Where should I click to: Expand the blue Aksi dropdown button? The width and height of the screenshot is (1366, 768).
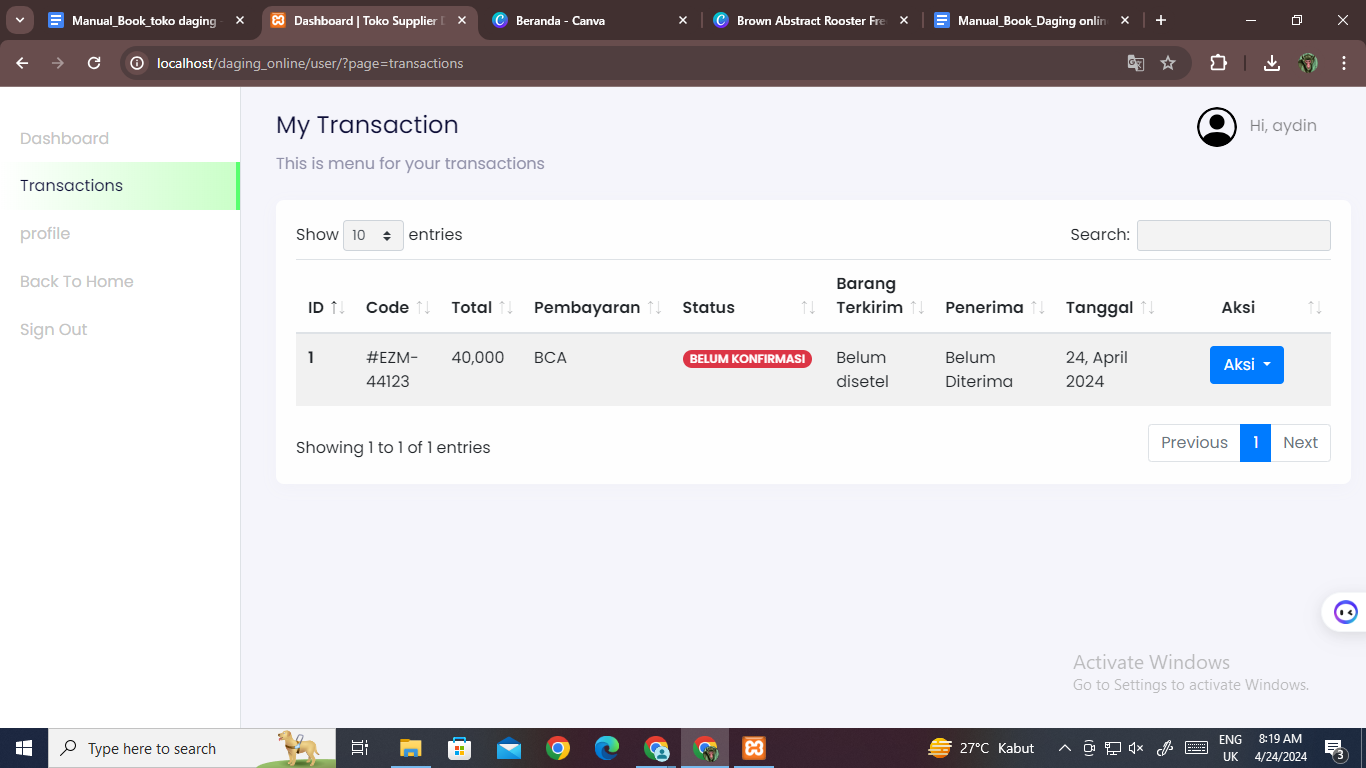point(1246,365)
